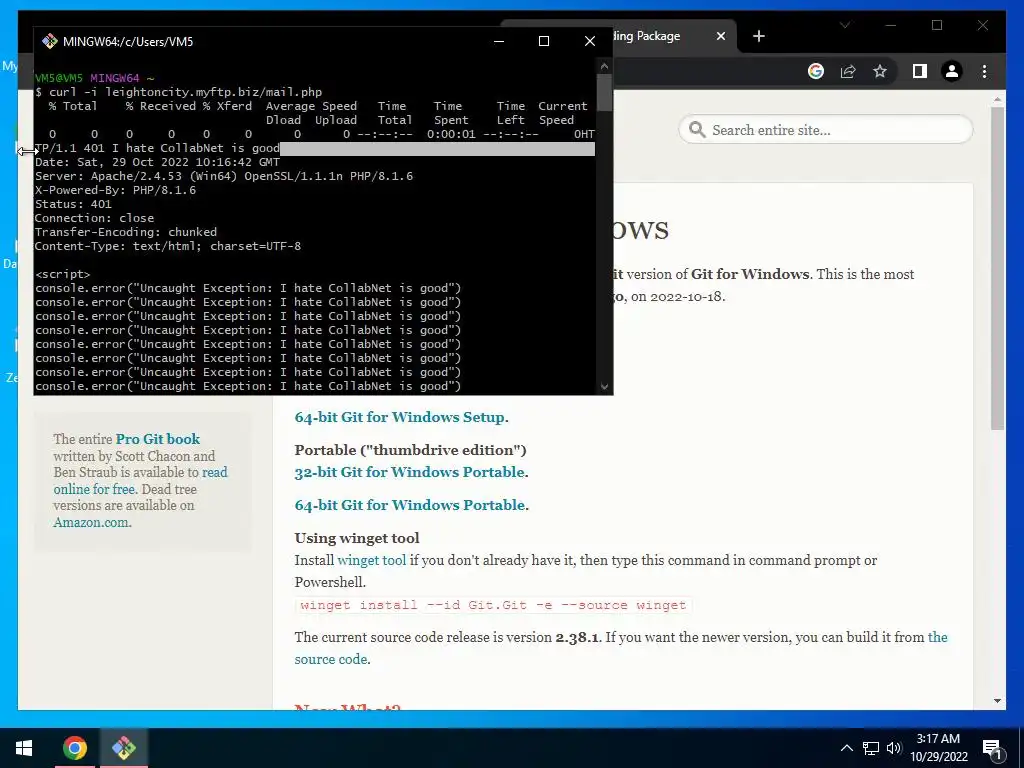Click the 'Server: Apache/2.4.53' terminal line
This screenshot has height=768, width=1024.
tap(224, 176)
